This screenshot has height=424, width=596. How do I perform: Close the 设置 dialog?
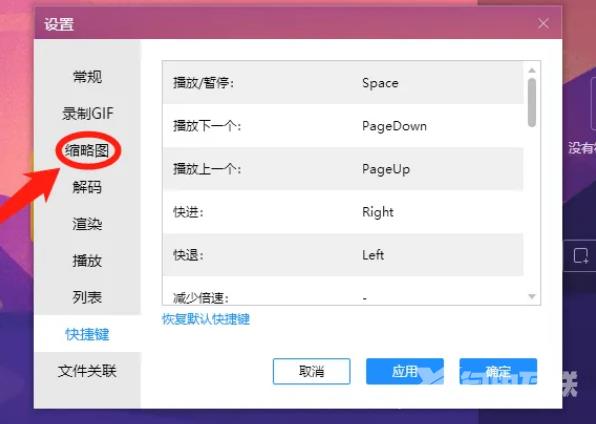[x=543, y=24]
